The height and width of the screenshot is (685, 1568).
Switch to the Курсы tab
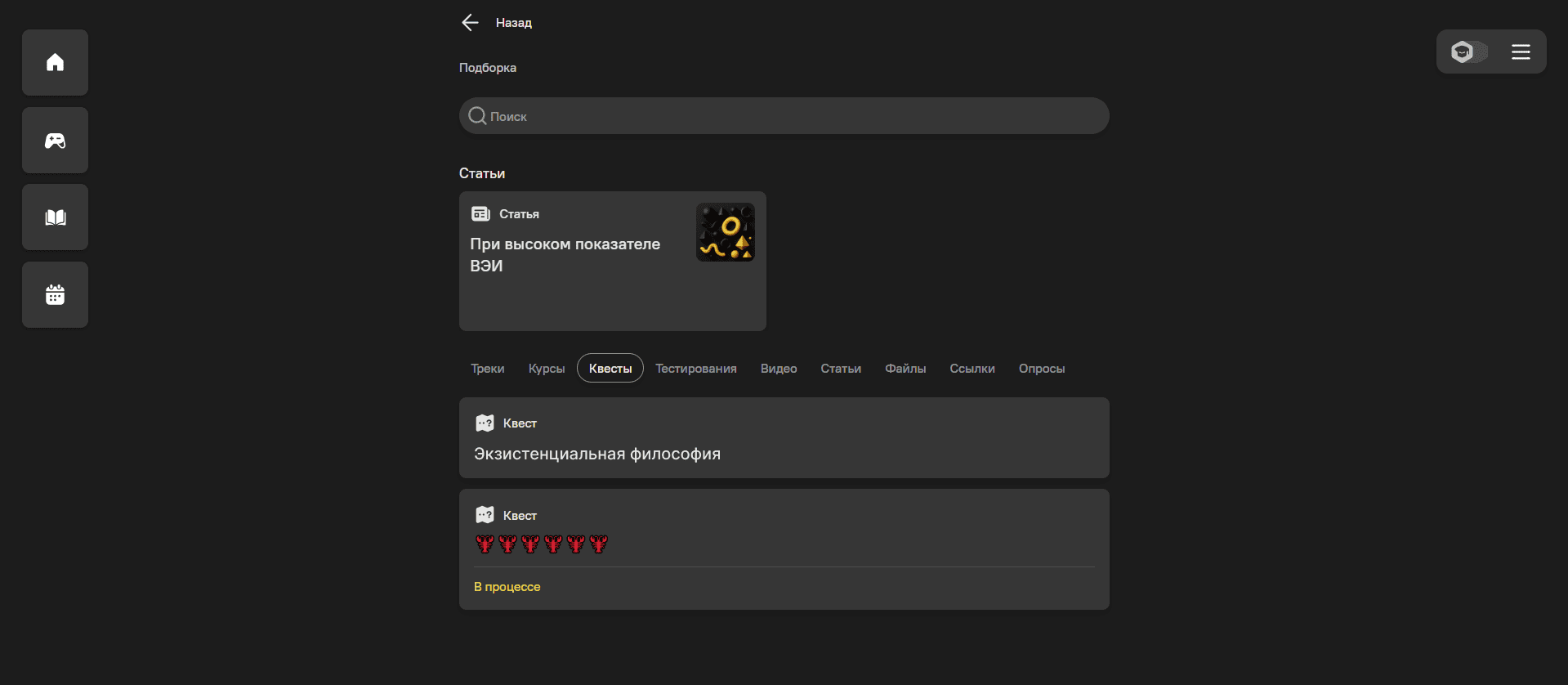coord(546,369)
